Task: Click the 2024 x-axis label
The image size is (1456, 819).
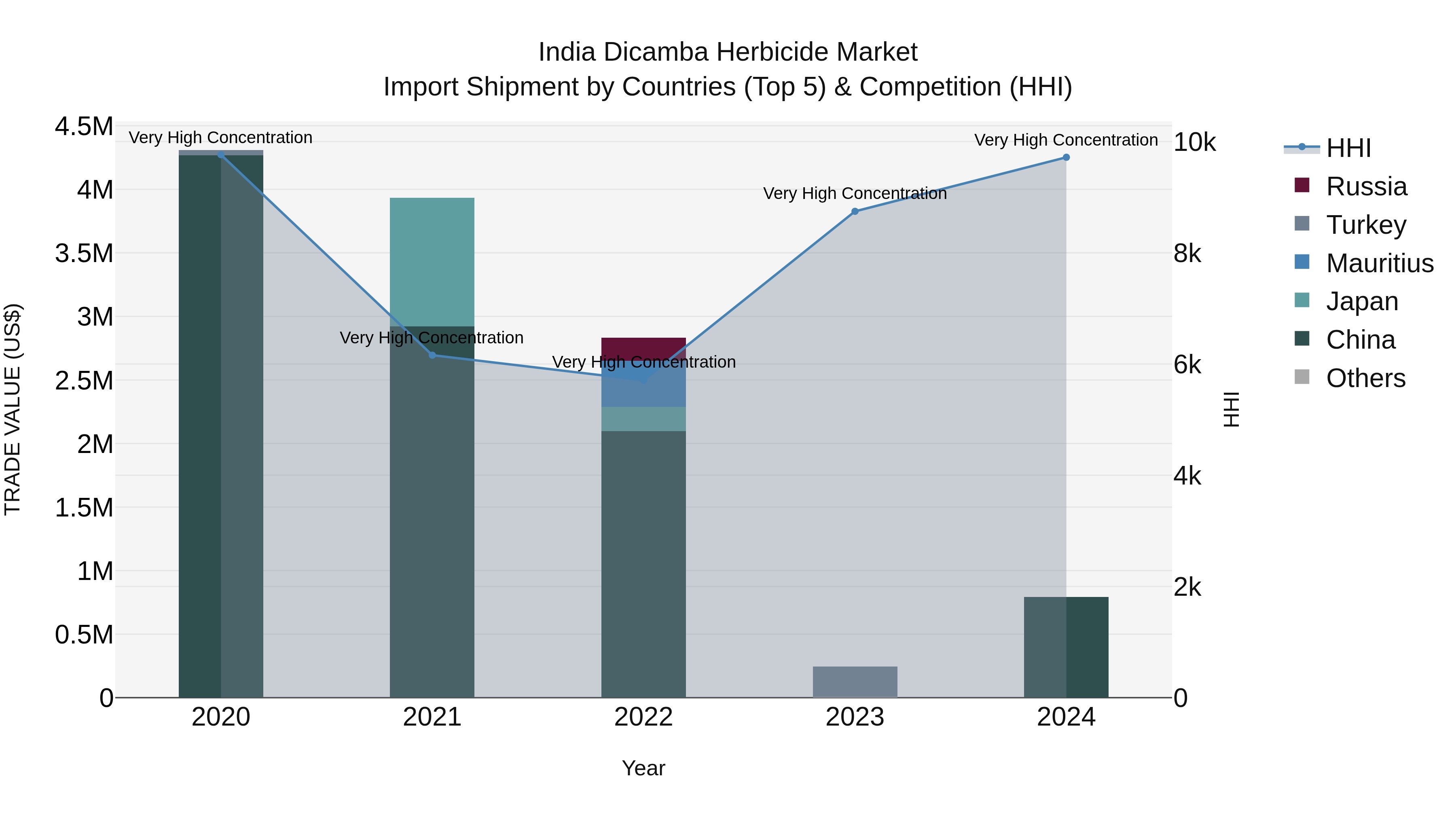Action: click(x=1067, y=717)
